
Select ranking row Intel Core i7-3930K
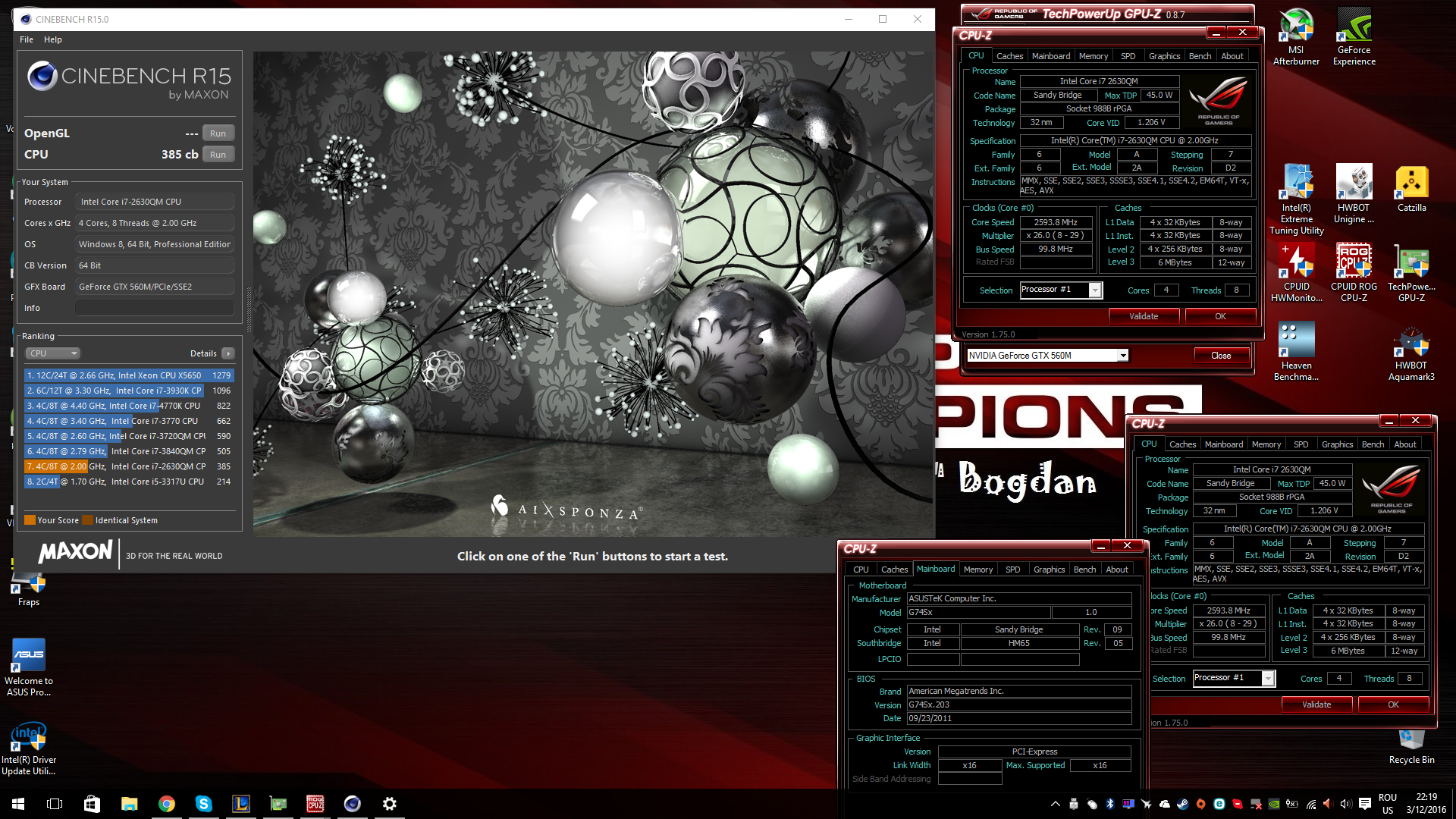tap(129, 391)
